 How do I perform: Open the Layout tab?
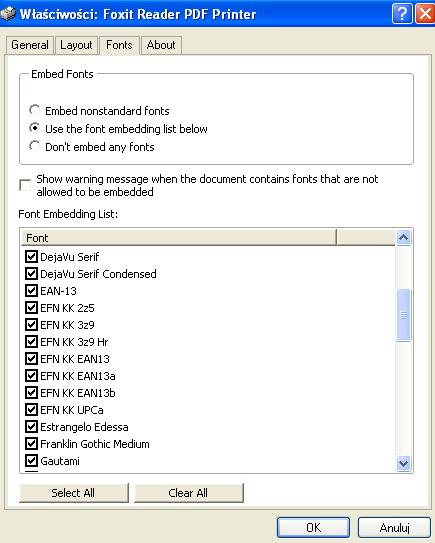coord(76,45)
